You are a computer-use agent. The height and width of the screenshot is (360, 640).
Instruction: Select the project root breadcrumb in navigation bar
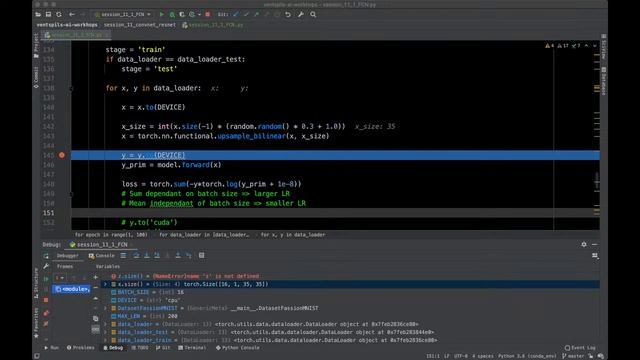pos(67,25)
